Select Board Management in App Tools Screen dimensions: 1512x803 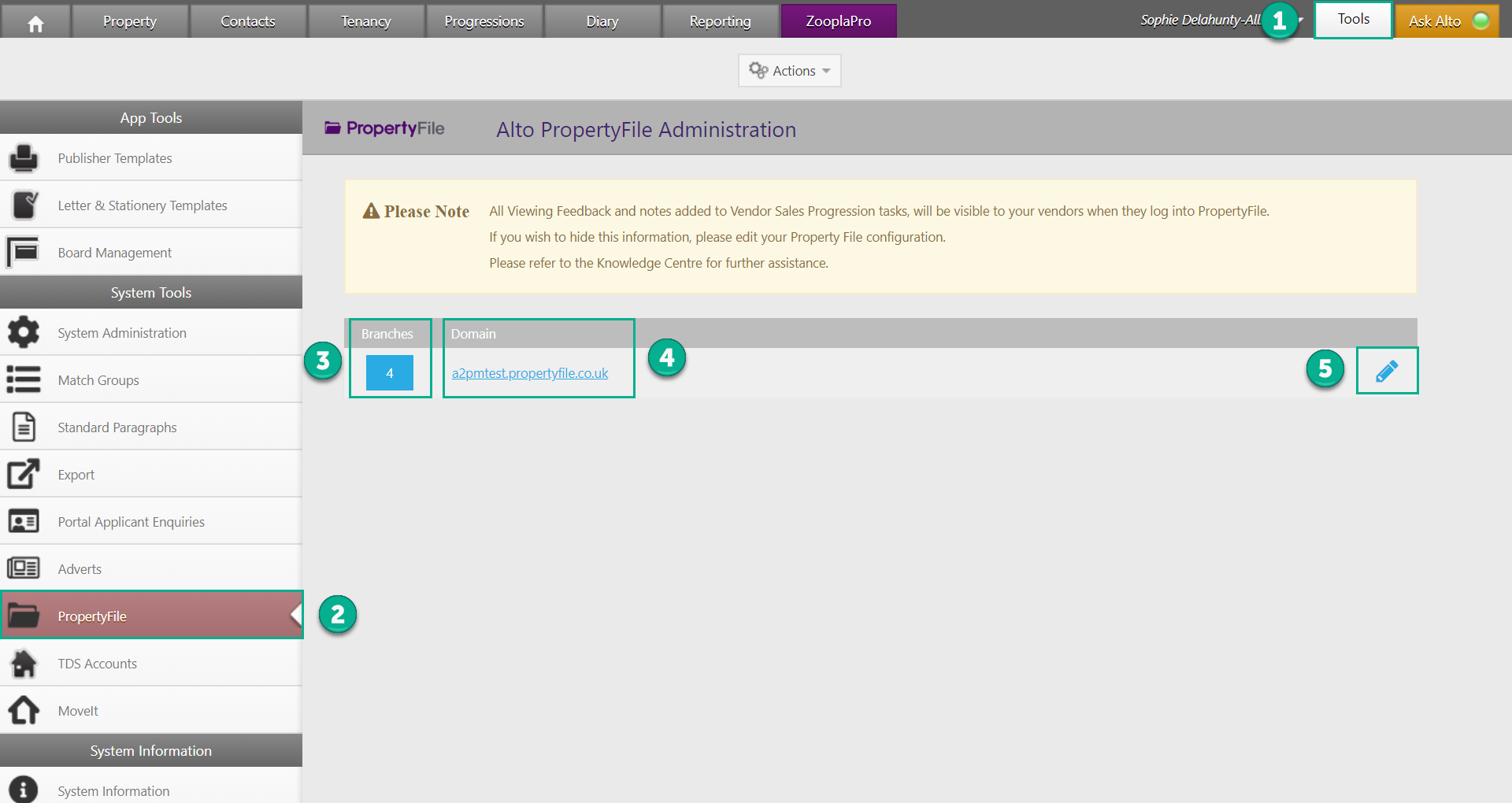[x=151, y=253]
